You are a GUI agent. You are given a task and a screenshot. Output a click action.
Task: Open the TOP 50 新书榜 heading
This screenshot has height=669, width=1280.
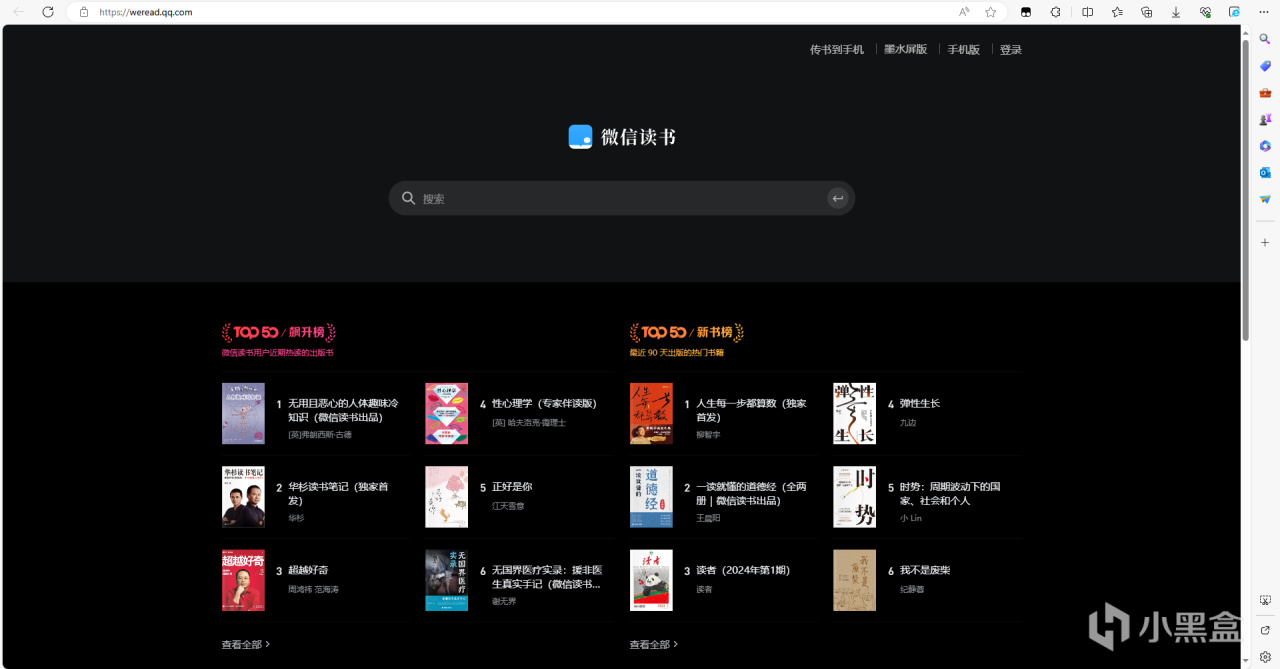coord(687,332)
